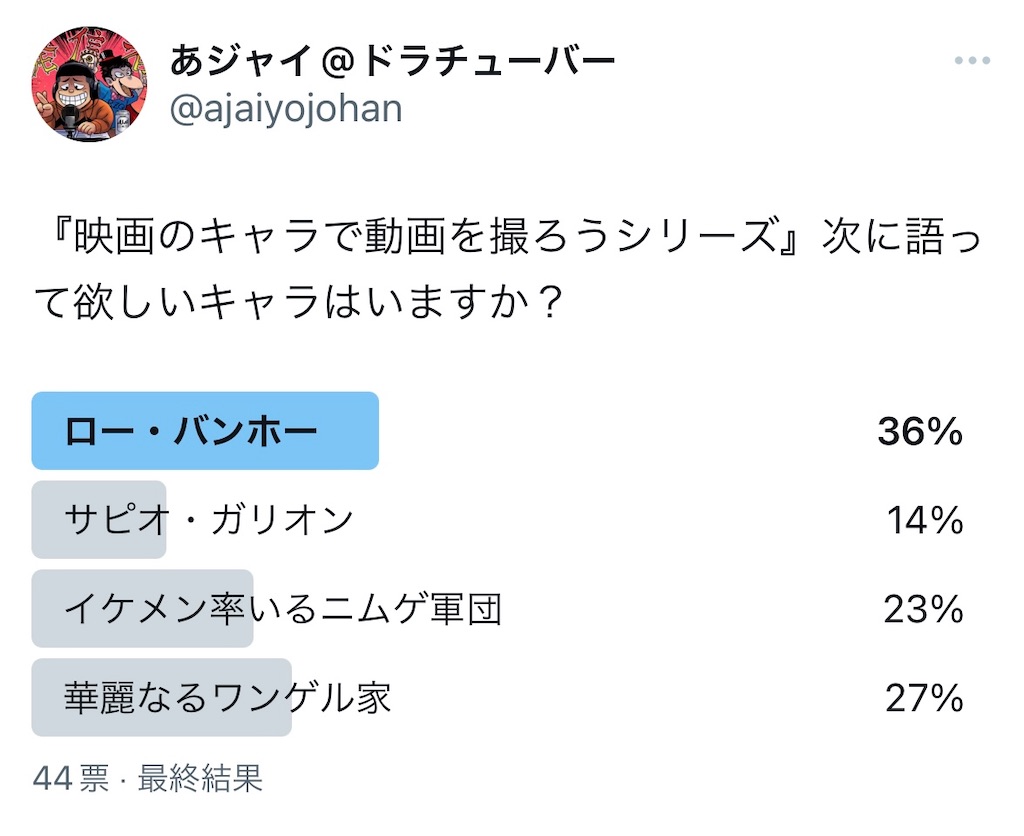Click the 44票 vote count
This screenshot has height=836, width=1024.
[x=71, y=778]
